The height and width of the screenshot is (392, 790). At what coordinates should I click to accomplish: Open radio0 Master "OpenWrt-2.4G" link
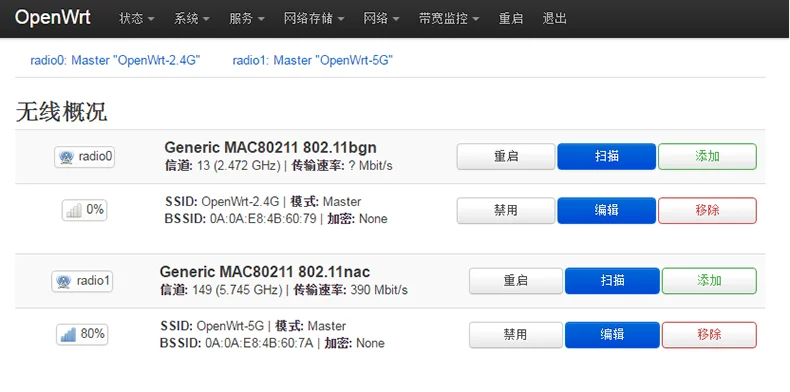[x=115, y=60]
